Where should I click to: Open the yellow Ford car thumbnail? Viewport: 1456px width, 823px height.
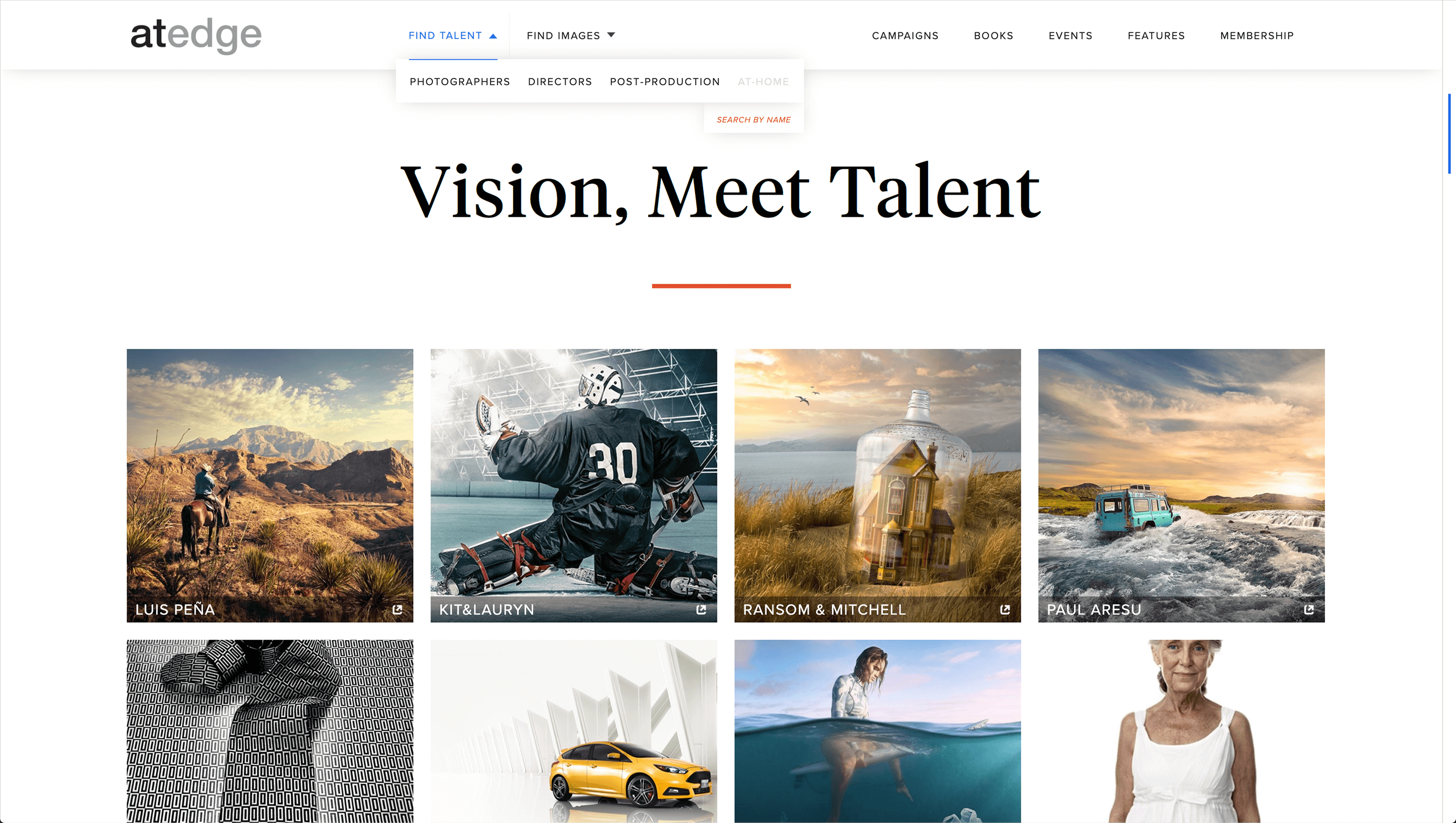[574, 731]
